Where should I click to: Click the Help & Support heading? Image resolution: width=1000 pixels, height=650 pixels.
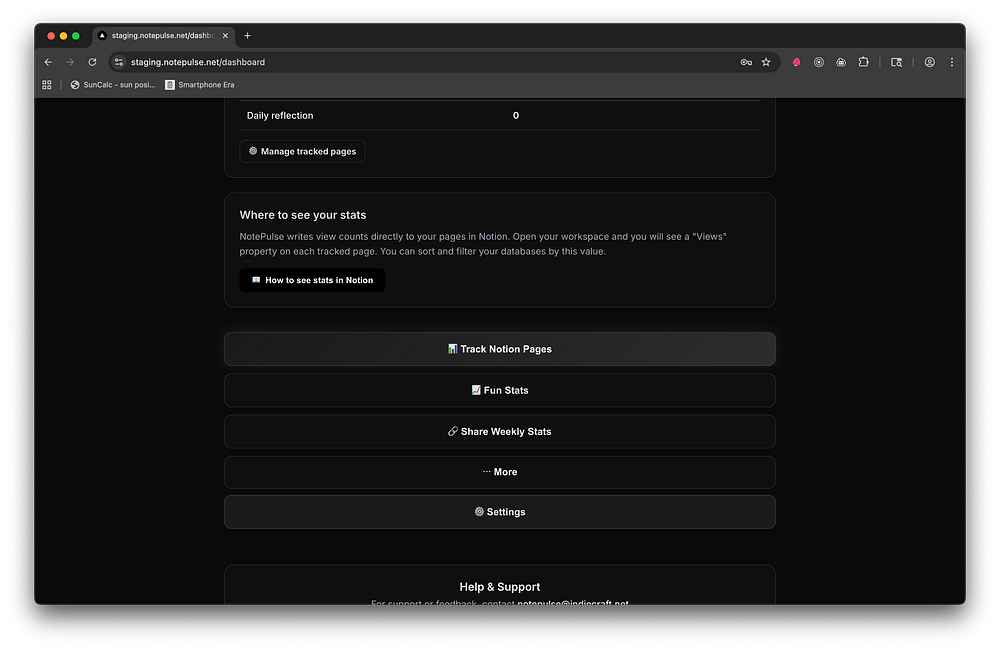[500, 587]
